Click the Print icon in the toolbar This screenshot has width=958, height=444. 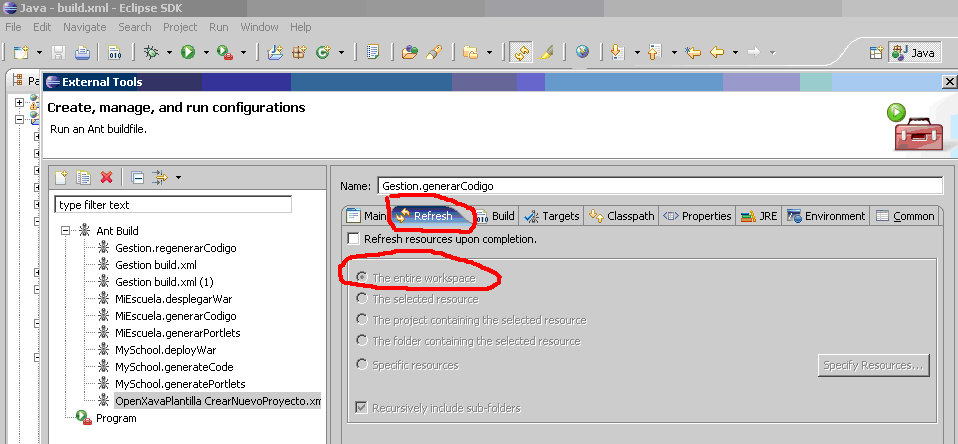[82, 53]
